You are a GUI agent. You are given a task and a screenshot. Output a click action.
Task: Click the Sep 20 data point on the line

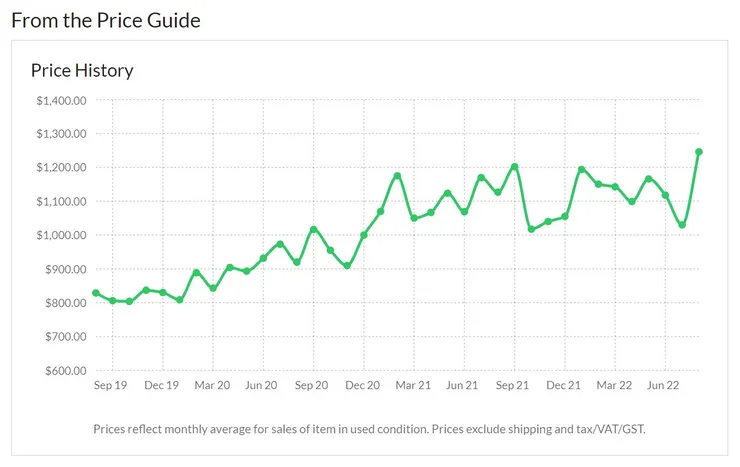click(313, 230)
